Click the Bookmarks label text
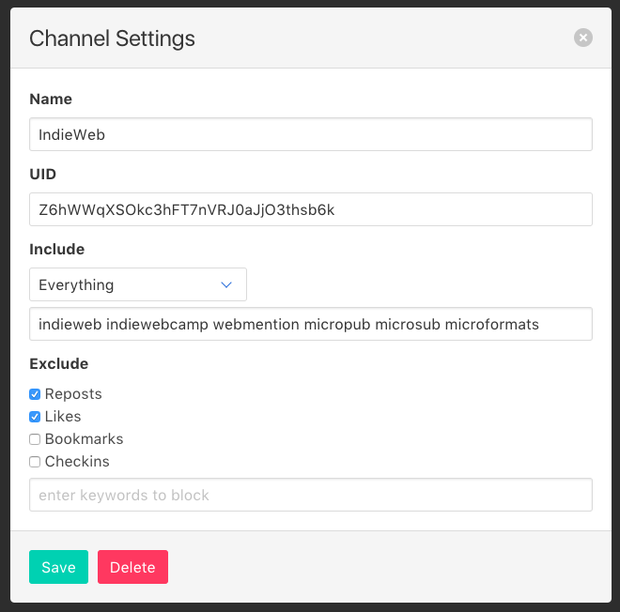 84,439
